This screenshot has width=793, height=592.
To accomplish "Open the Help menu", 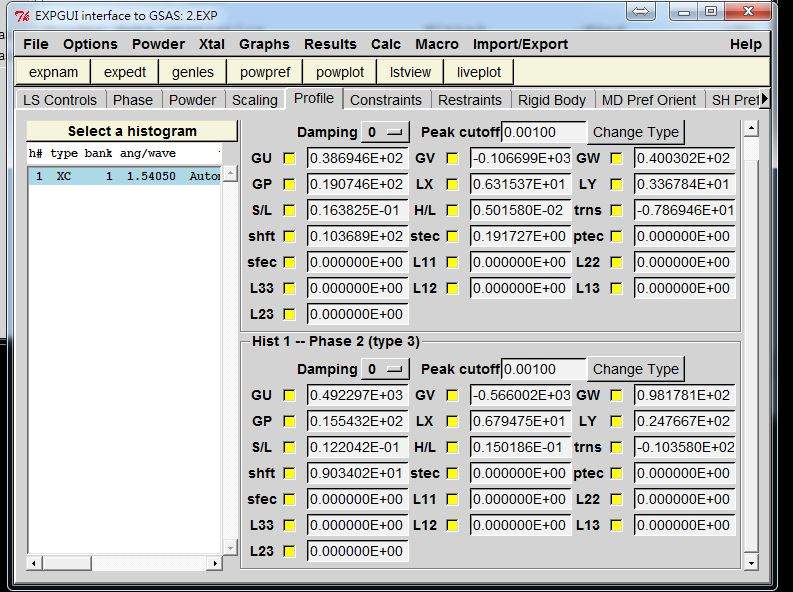I will (x=745, y=44).
